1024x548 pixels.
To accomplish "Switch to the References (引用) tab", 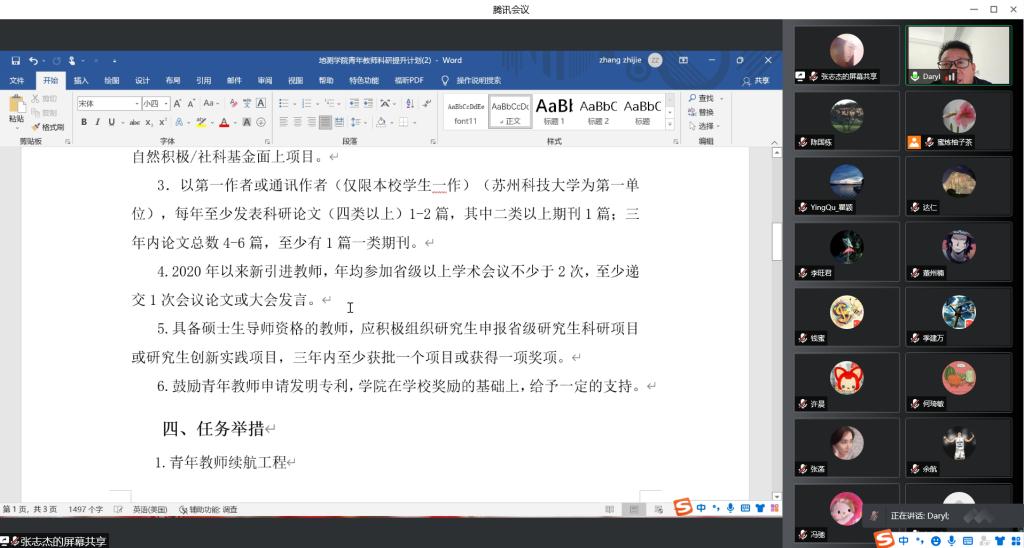I will click(204, 80).
